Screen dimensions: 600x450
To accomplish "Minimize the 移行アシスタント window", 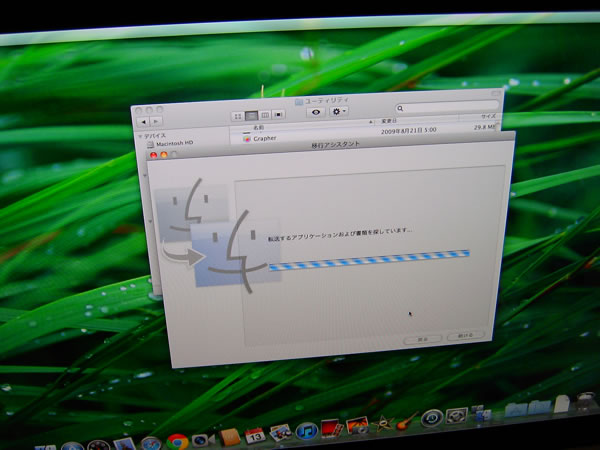I will tap(164, 155).
